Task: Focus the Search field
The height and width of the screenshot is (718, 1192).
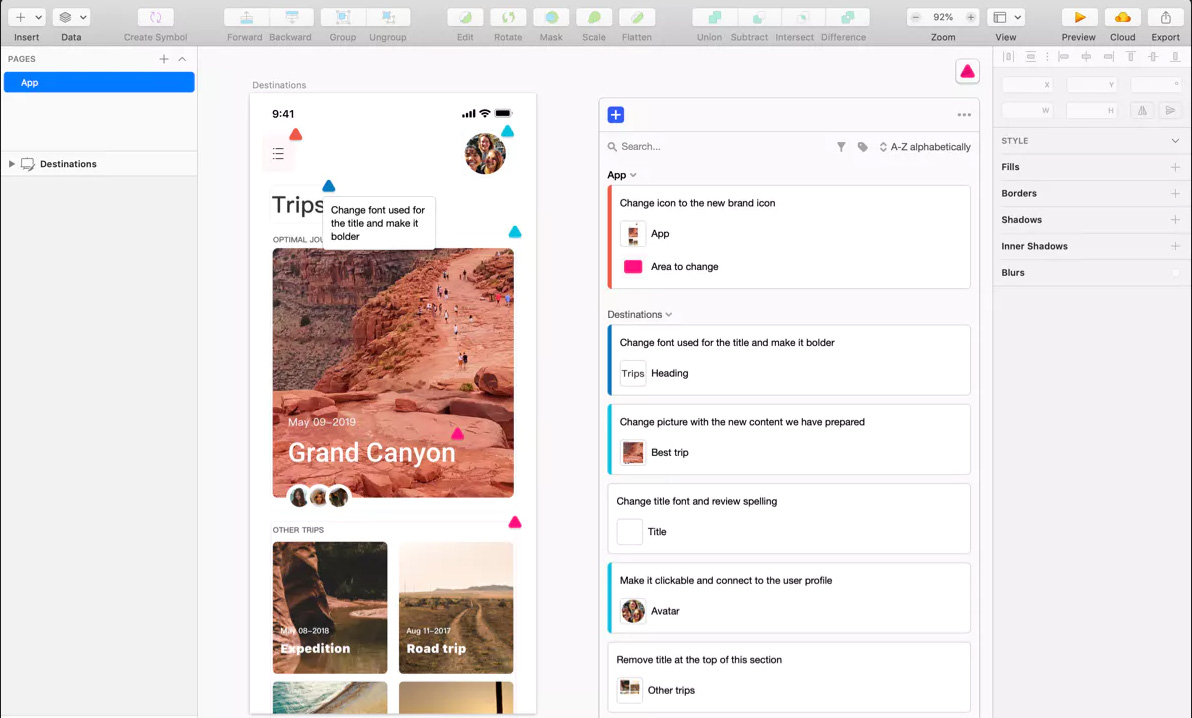Action: coord(715,147)
